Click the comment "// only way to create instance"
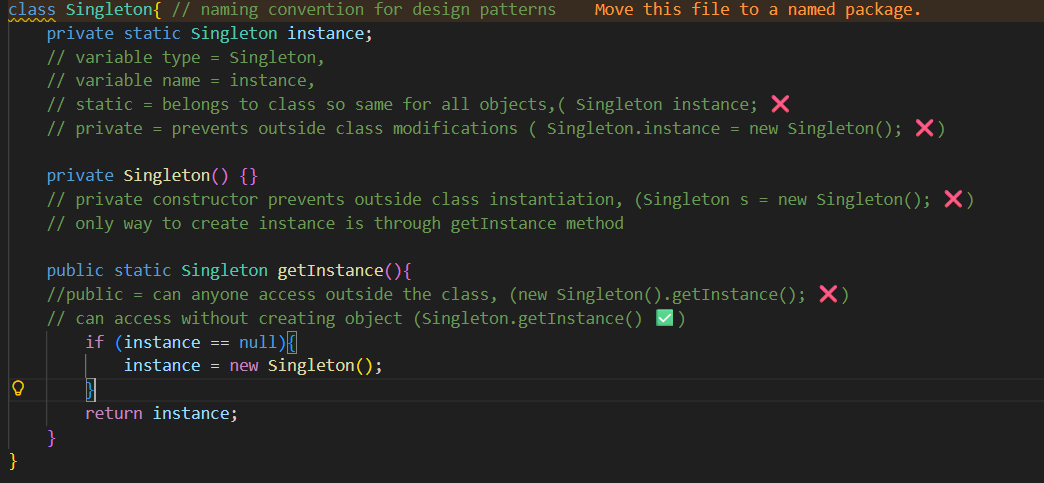The height and width of the screenshot is (483, 1044). (335, 223)
